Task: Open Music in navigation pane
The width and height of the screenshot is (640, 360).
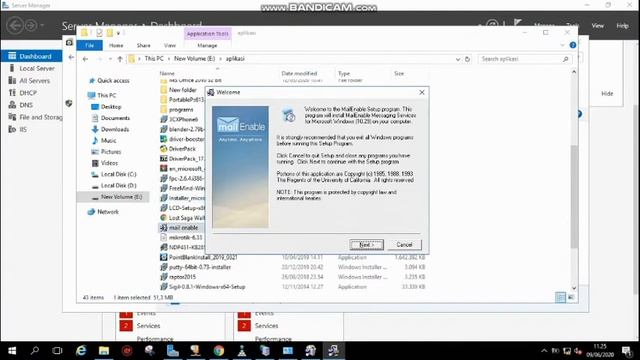Action: pos(108,140)
